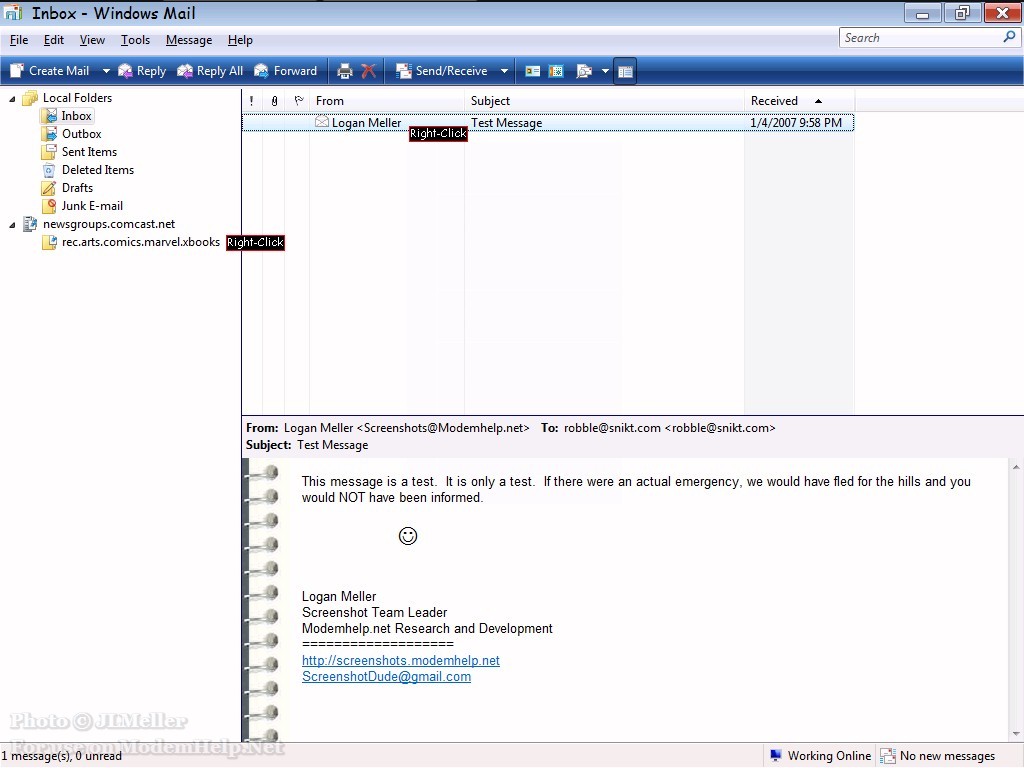Image resolution: width=1024 pixels, height=768 pixels.
Task: Click inside the Search box
Action: pyautogui.click(x=921, y=38)
